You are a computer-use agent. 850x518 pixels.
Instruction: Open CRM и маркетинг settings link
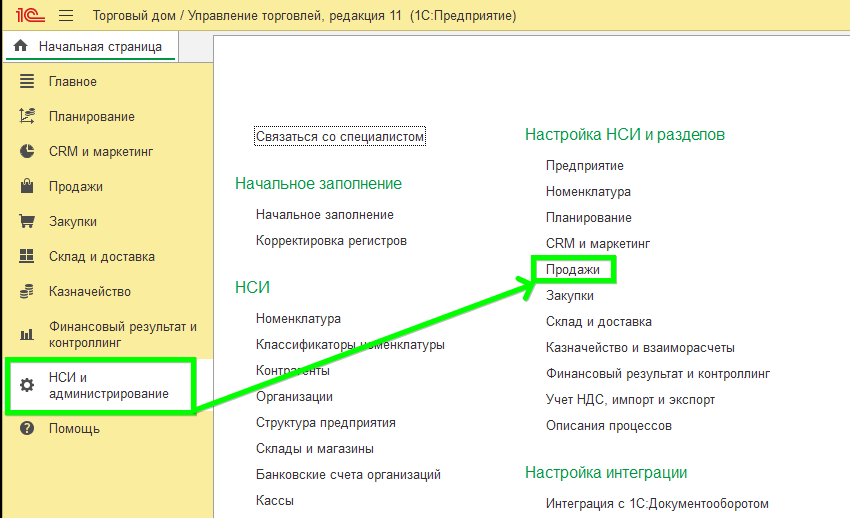tap(598, 243)
